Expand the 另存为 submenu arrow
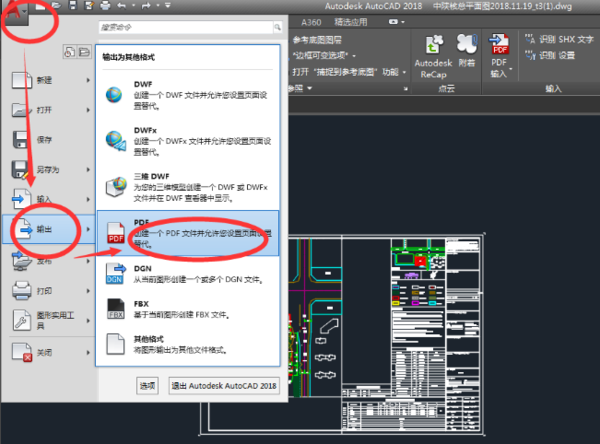 88,170
